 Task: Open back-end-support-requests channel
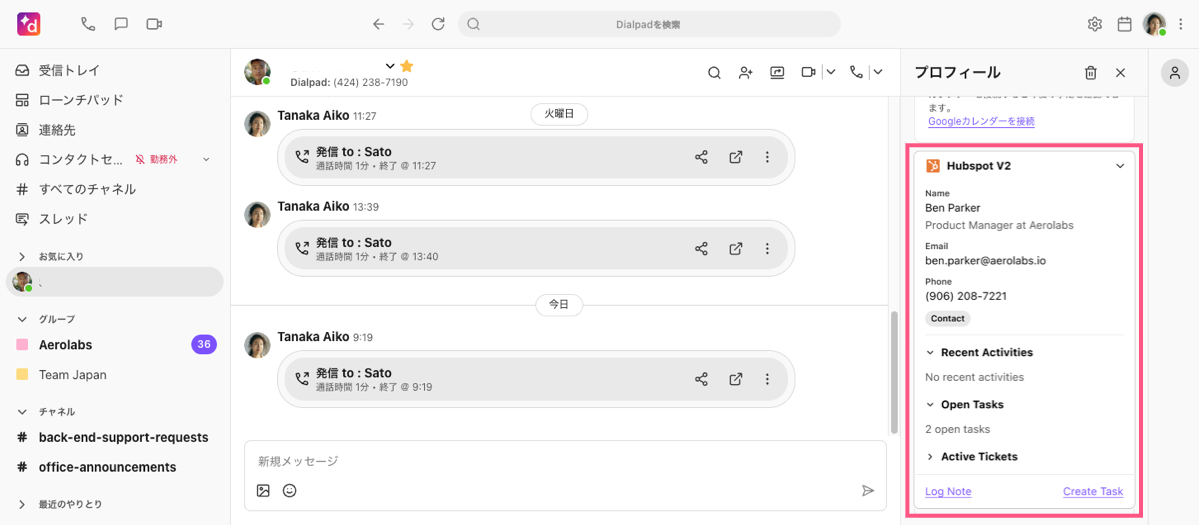coord(115,437)
